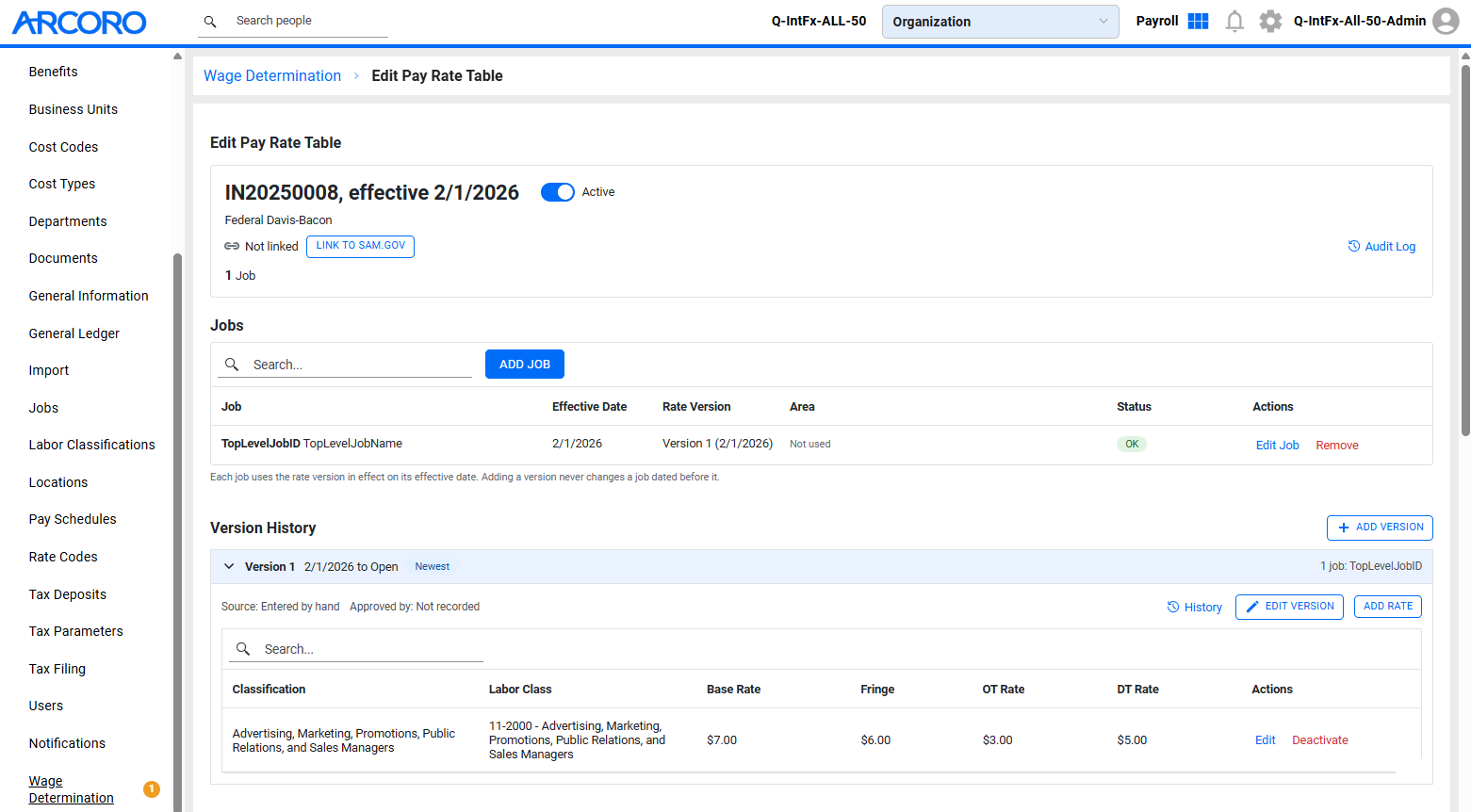
Task: Open the Audit Log history icon
Action: [x=1354, y=246]
